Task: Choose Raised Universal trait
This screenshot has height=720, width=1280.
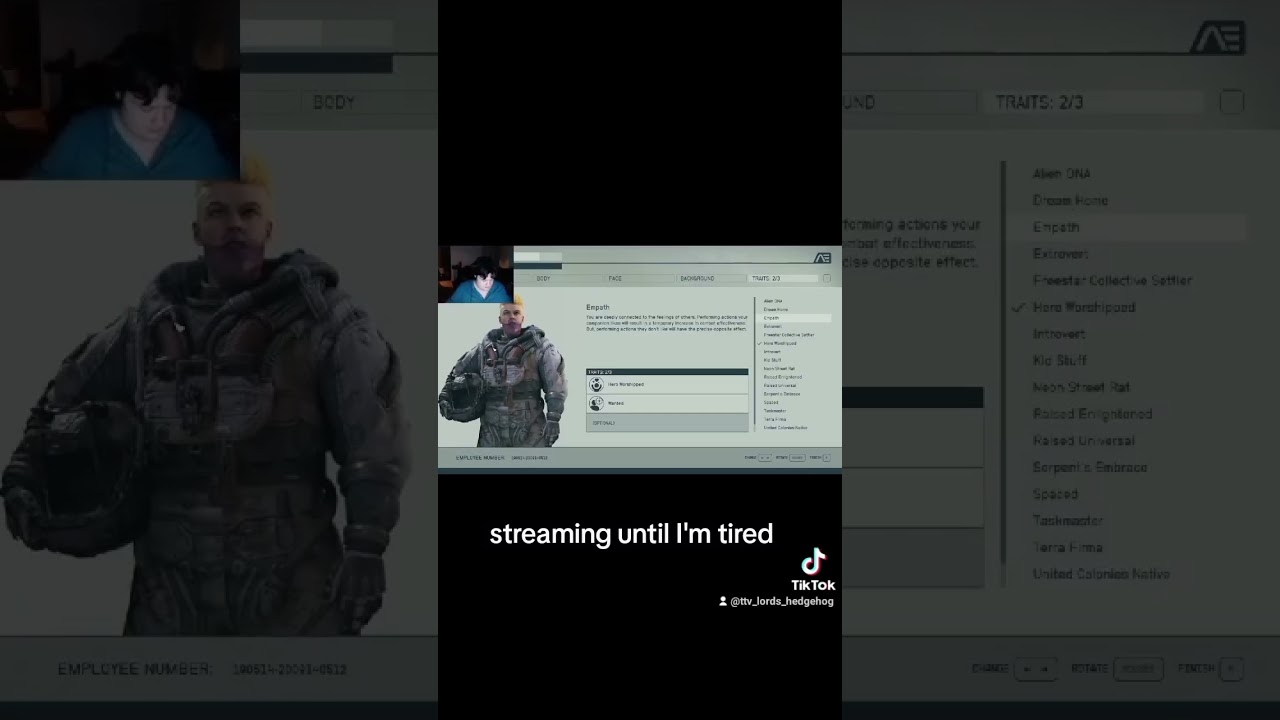Action: pyautogui.click(x=780, y=385)
